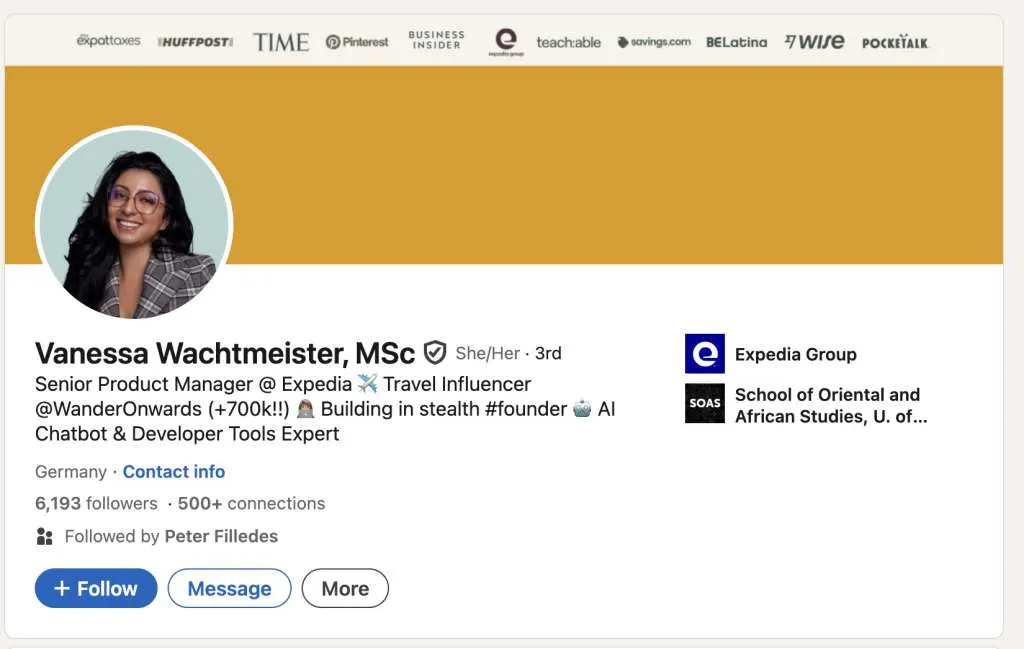Click the Wise logo in the header
Screen dimensions: 1024x649
(813, 42)
